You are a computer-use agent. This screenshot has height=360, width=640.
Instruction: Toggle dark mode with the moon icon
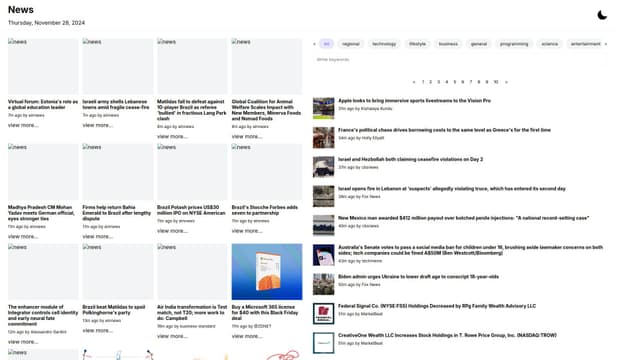click(602, 16)
